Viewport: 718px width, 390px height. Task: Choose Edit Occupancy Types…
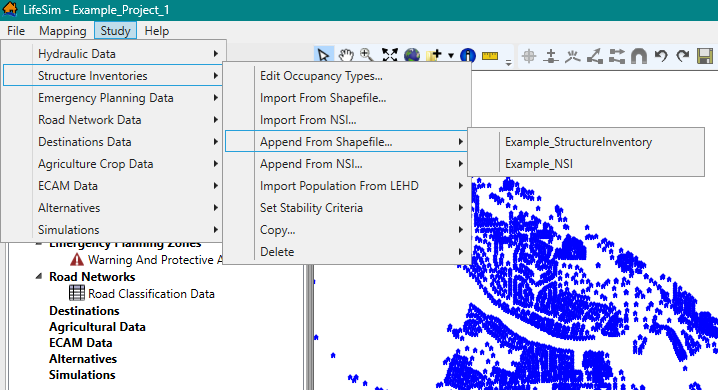[x=347, y=76]
